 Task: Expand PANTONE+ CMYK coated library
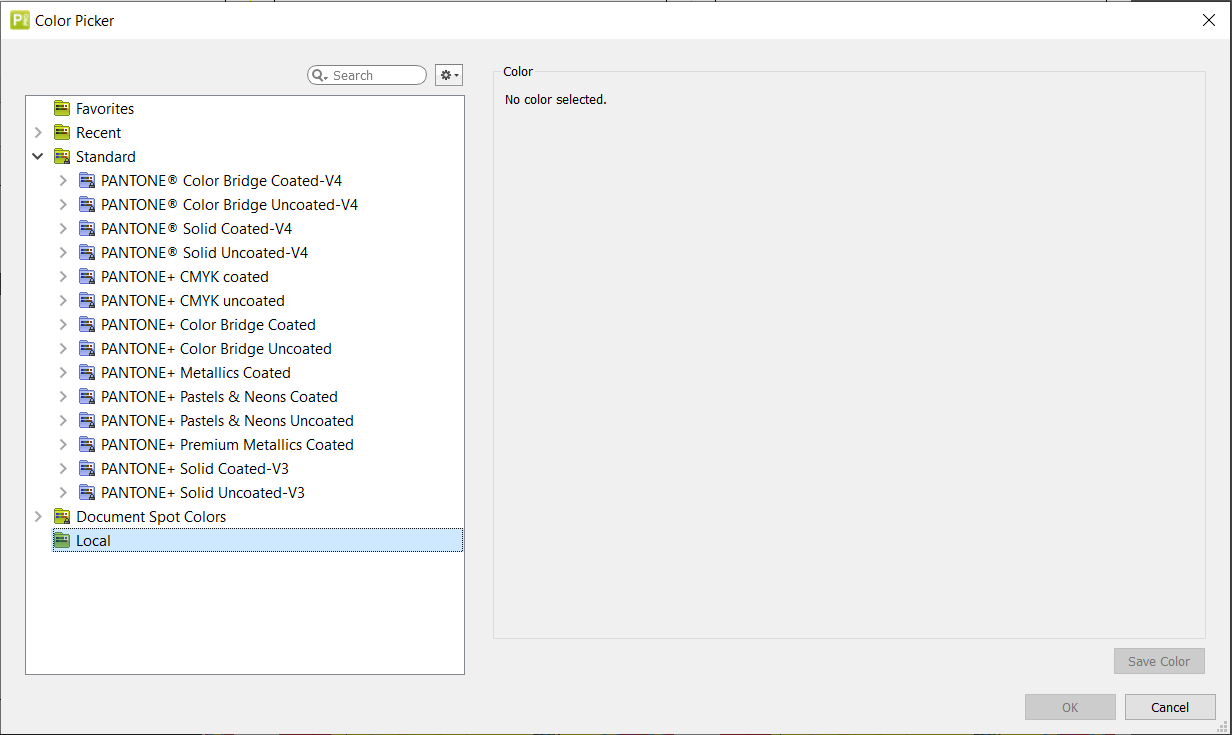click(x=63, y=277)
